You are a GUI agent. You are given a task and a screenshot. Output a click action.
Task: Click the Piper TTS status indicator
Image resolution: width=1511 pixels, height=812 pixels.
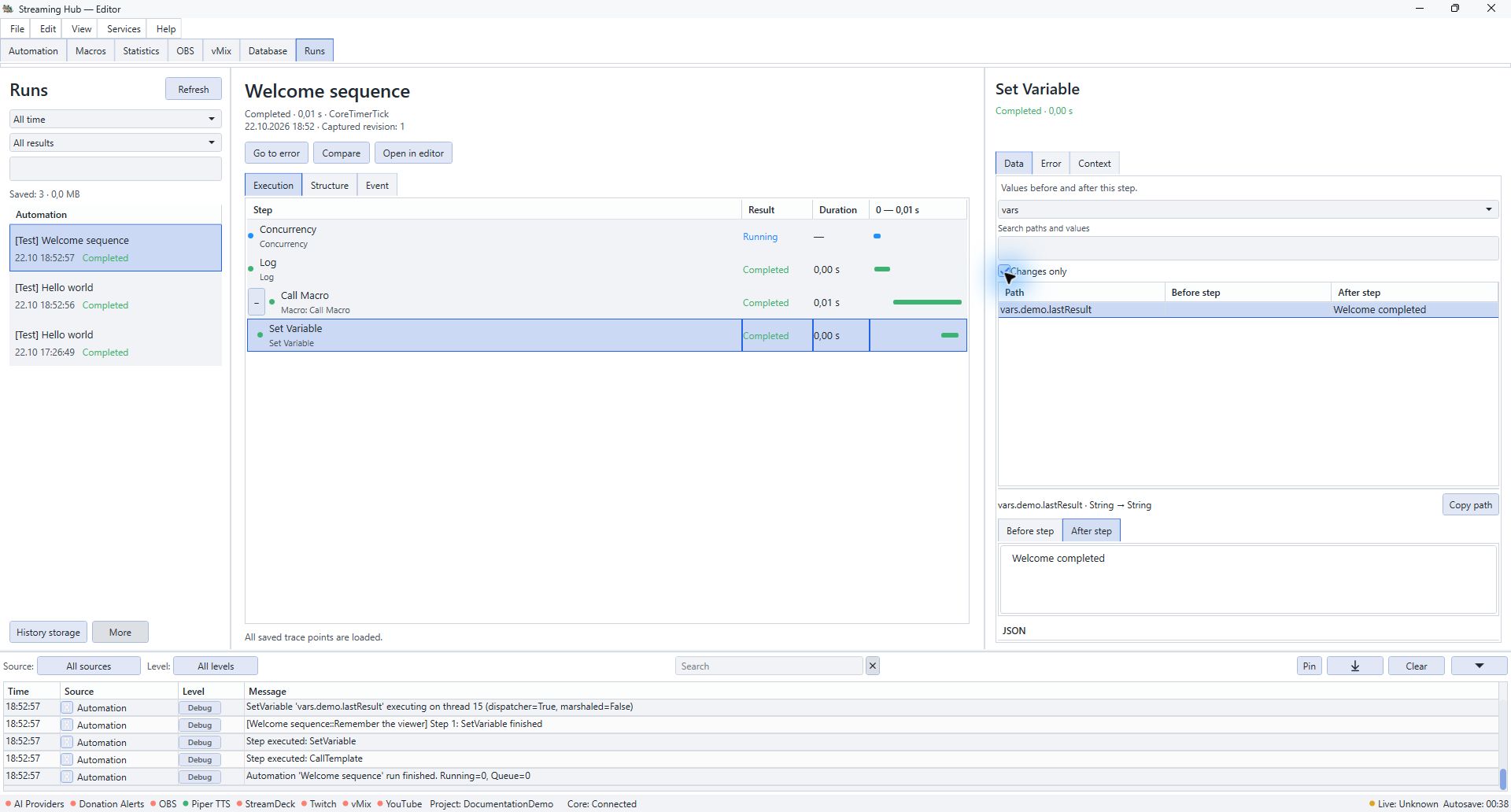click(x=206, y=803)
